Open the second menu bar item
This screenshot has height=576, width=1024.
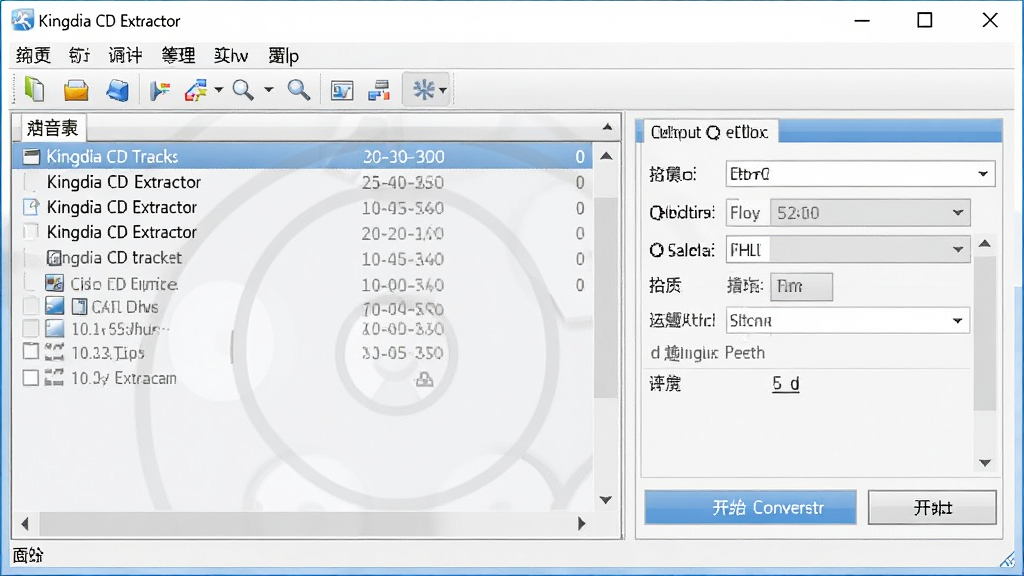tap(79, 56)
